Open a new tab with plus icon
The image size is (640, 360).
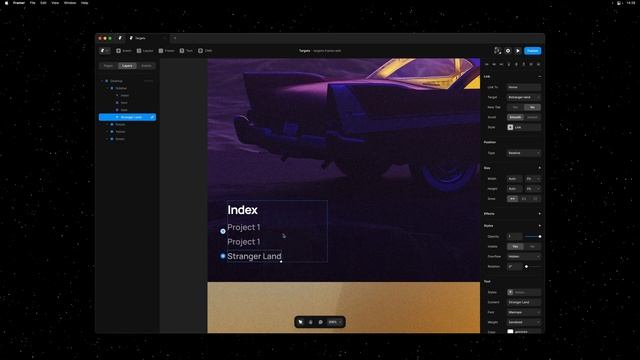175,38
